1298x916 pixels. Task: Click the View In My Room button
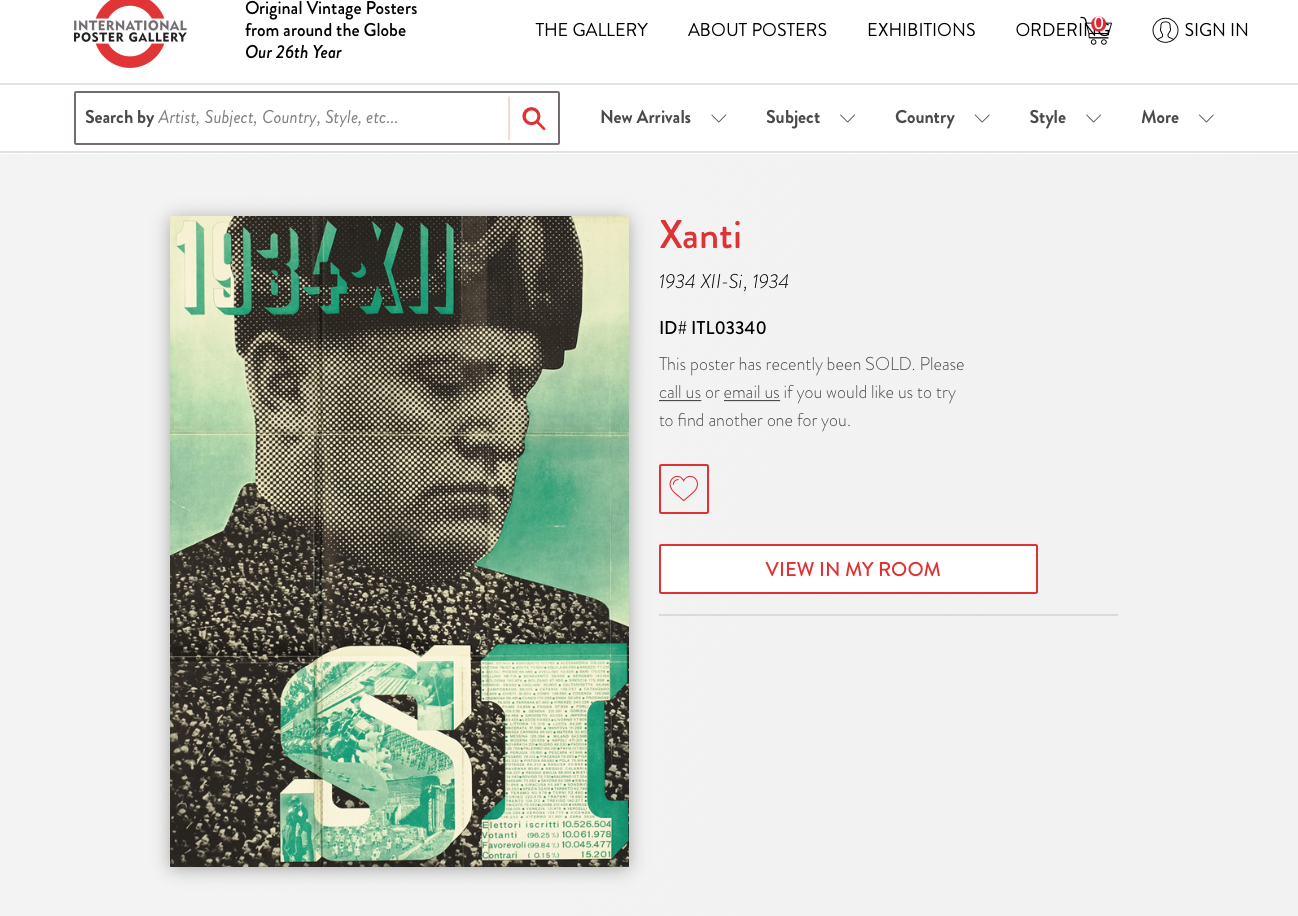pyautogui.click(x=848, y=569)
